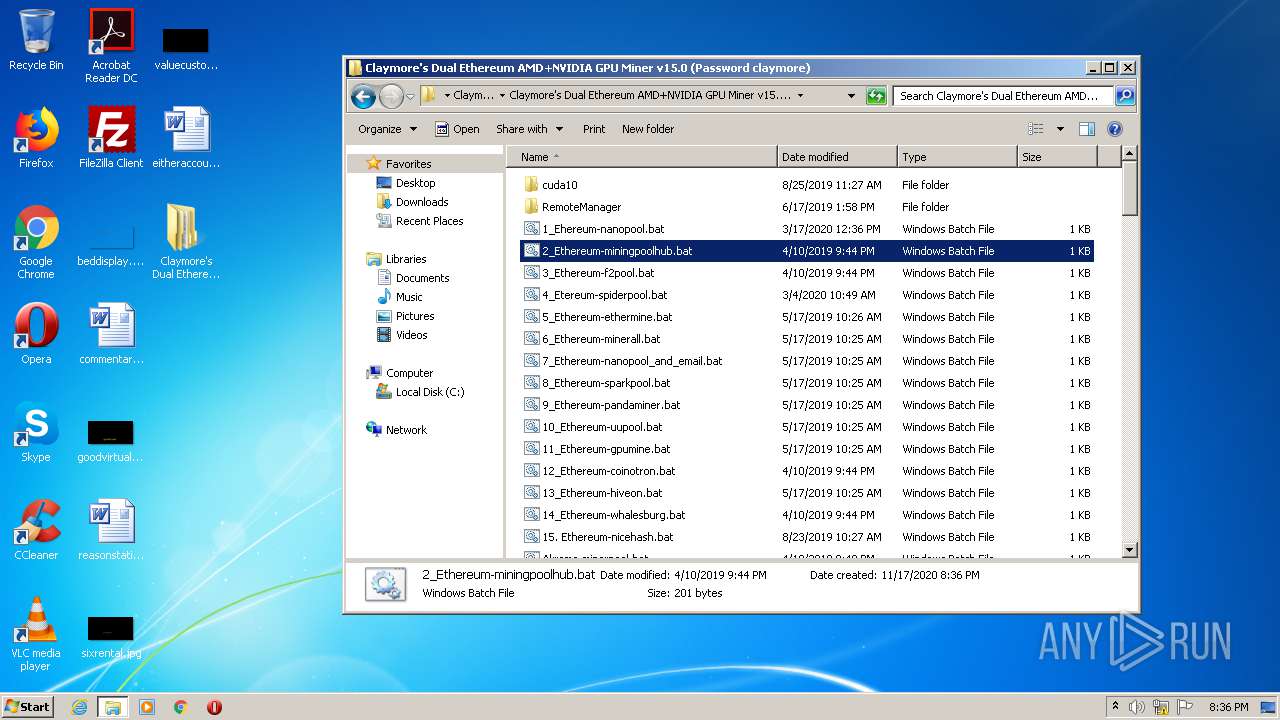Open FileZilla Client desktop shortcut

[x=111, y=138]
